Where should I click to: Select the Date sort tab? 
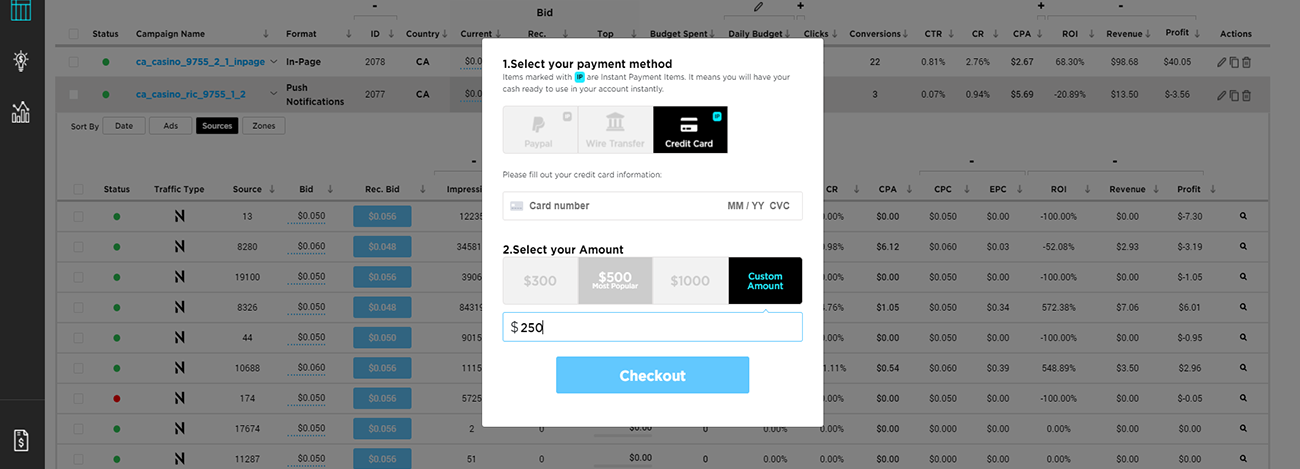tap(124, 126)
